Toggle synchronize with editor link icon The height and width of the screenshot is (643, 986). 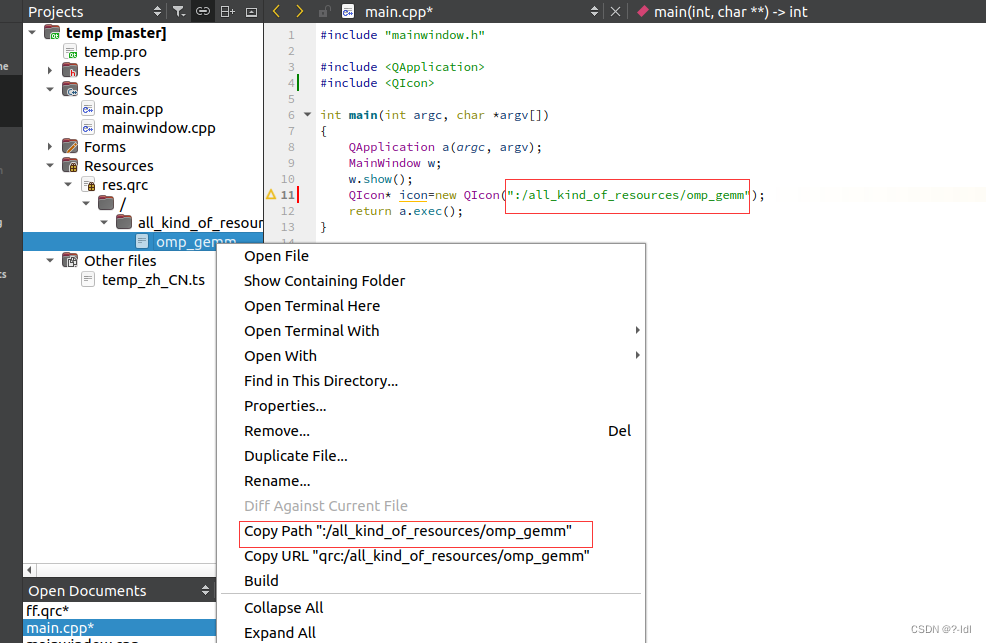coord(202,11)
